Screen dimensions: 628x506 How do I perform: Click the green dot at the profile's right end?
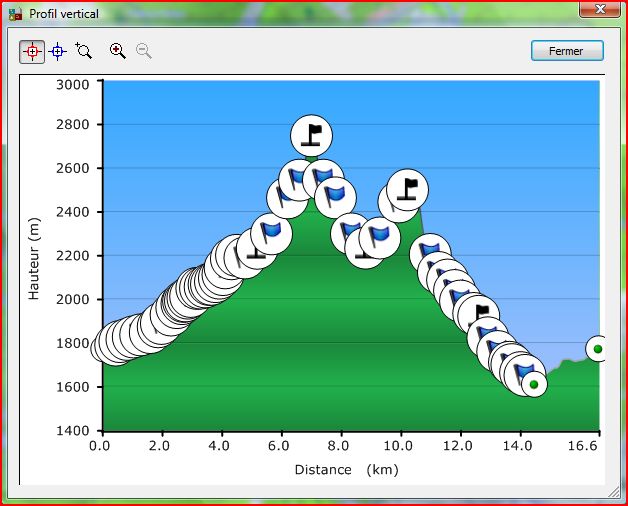click(x=598, y=349)
